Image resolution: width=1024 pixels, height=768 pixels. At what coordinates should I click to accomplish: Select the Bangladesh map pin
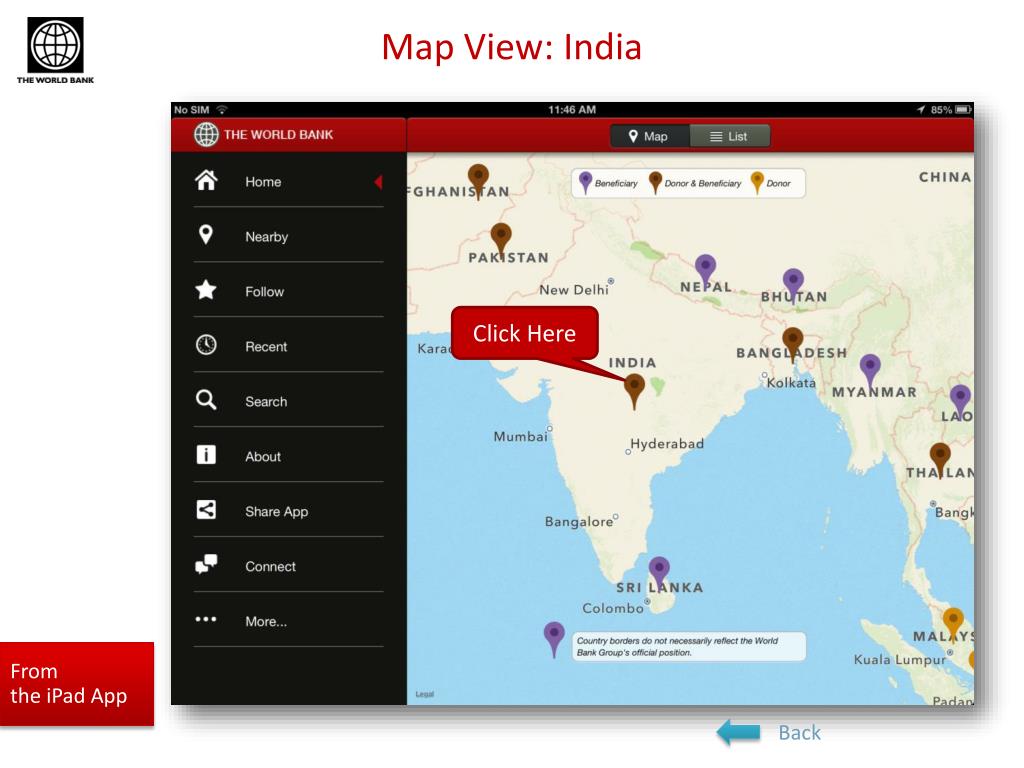click(x=793, y=344)
